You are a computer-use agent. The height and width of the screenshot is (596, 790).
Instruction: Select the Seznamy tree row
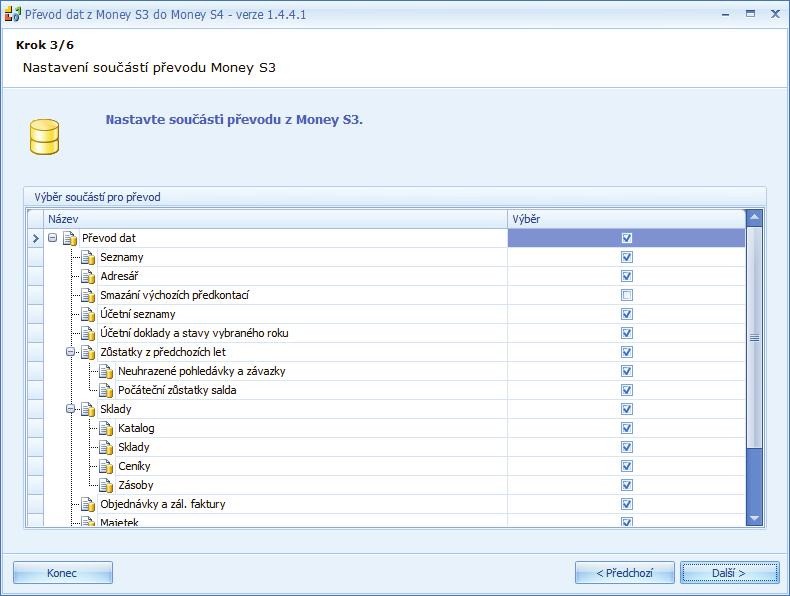click(x=386, y=257)
